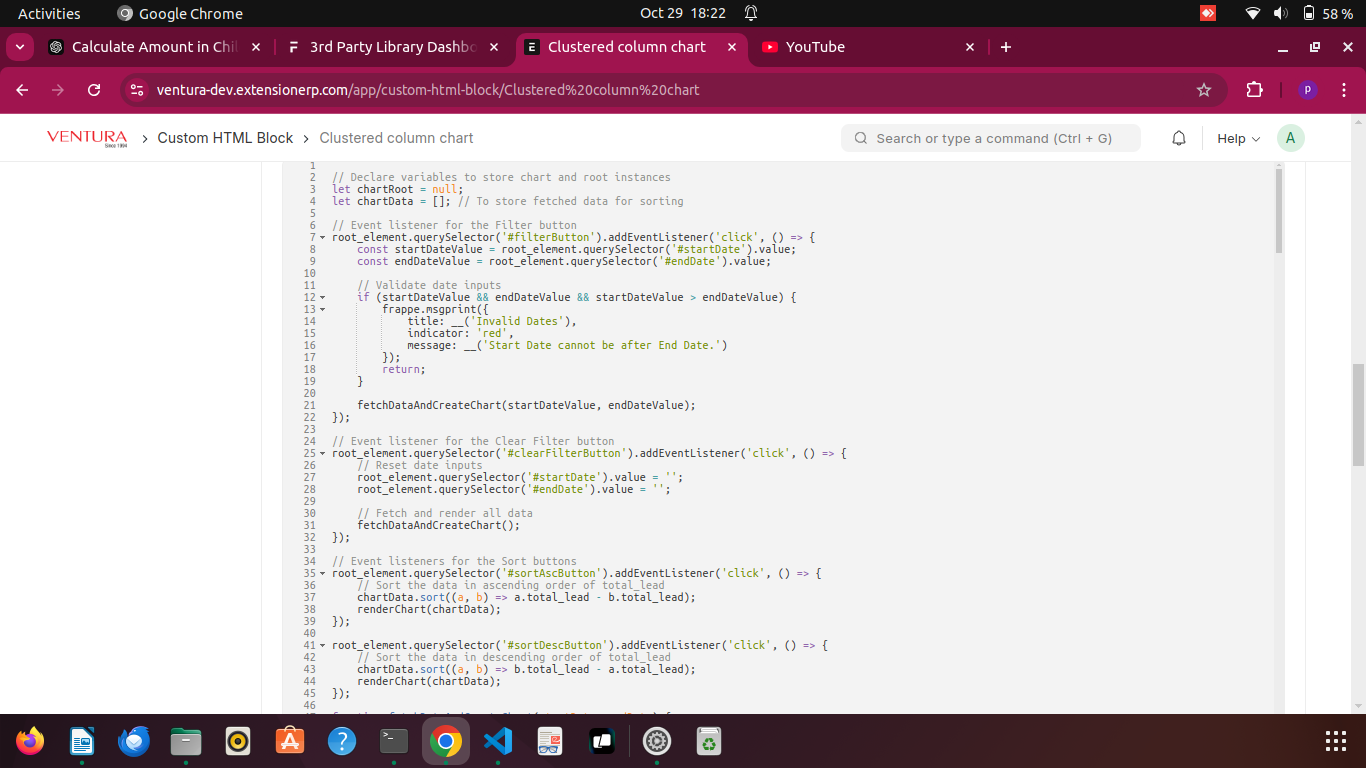This screenshot has width=1366, height=768.
Task: Collapse code fold arrow at line 13
Action: (x=322, y=309)
